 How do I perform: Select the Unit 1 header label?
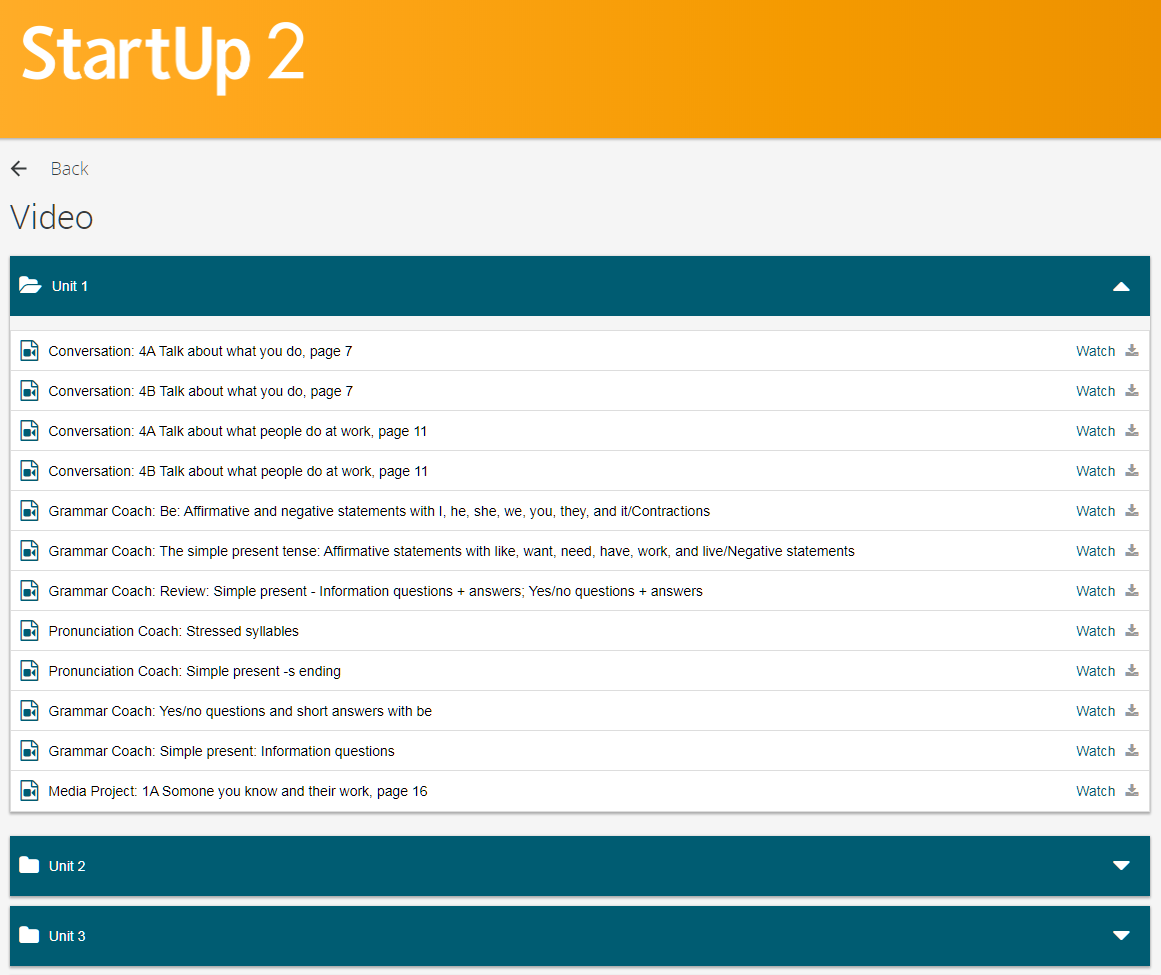(70, 287)
